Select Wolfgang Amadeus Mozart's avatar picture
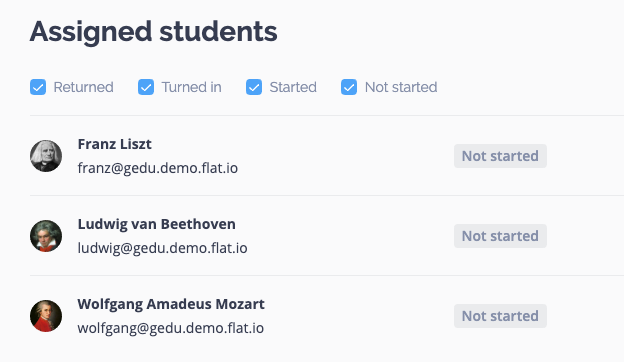This screenshot has width=624, height=362. 46,316
